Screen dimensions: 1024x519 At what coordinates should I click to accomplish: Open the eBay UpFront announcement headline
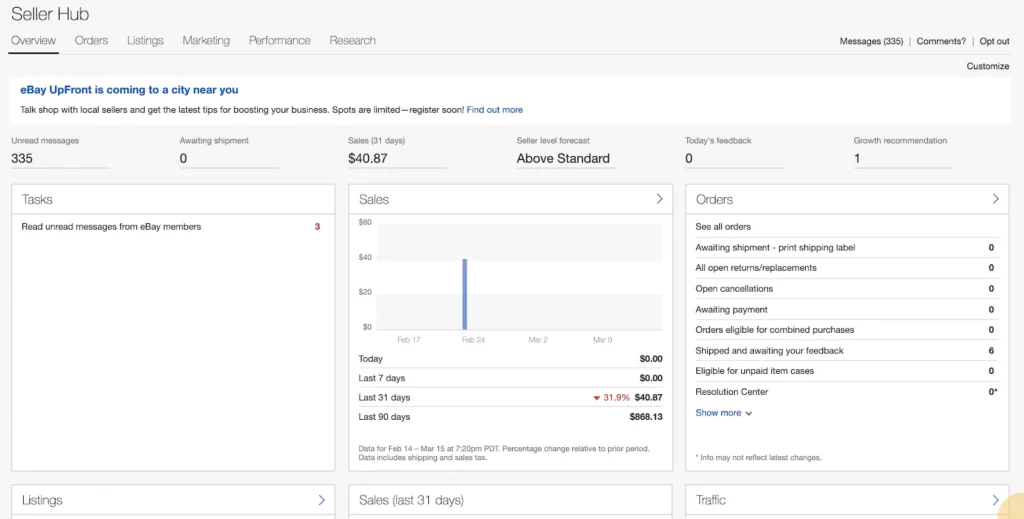[x=129, y=90]
